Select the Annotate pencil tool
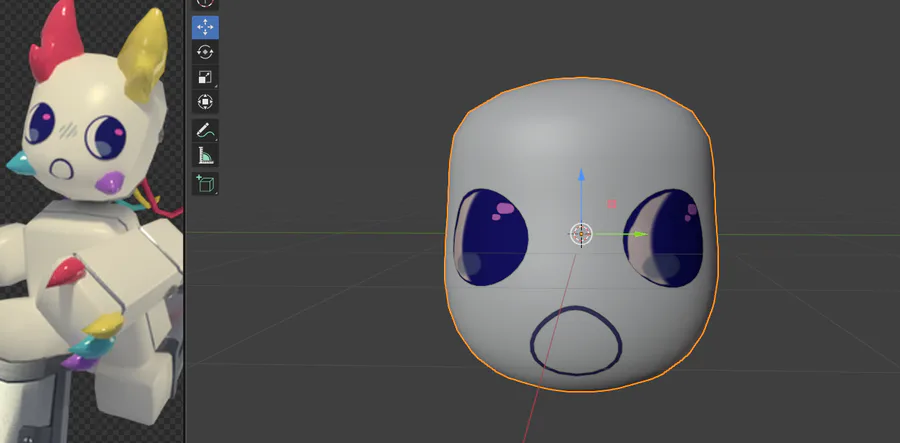This screenshot has width=900, height=443. [205, 131]
